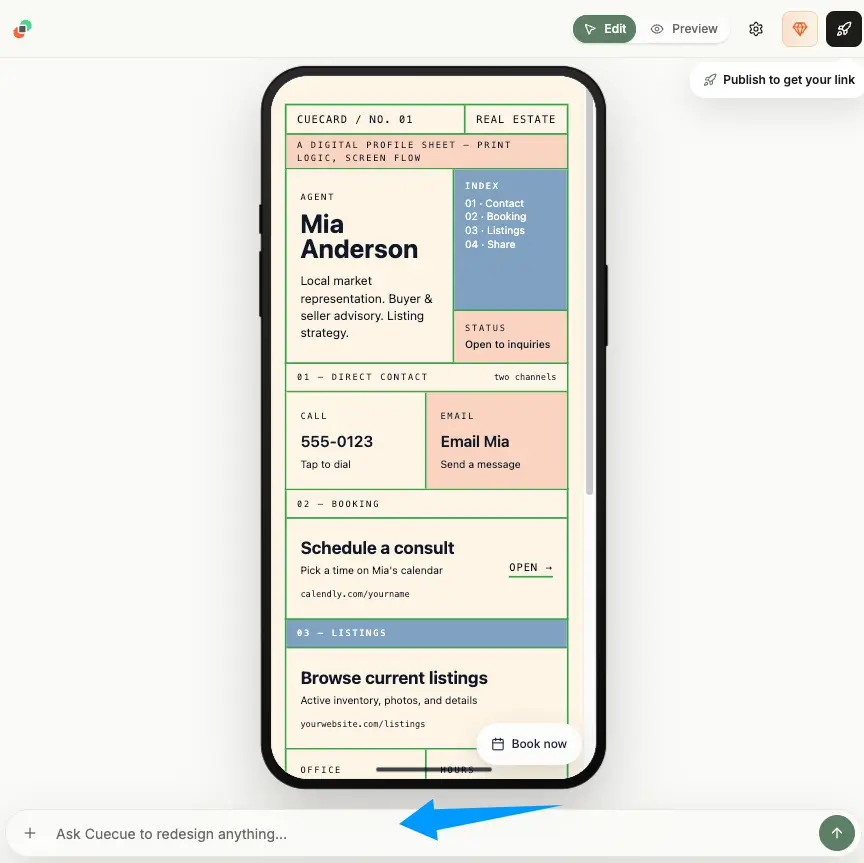The width and height of the screenshot is (864, 863).
Task: Click the two channels label
Action: tap(525, 376)
